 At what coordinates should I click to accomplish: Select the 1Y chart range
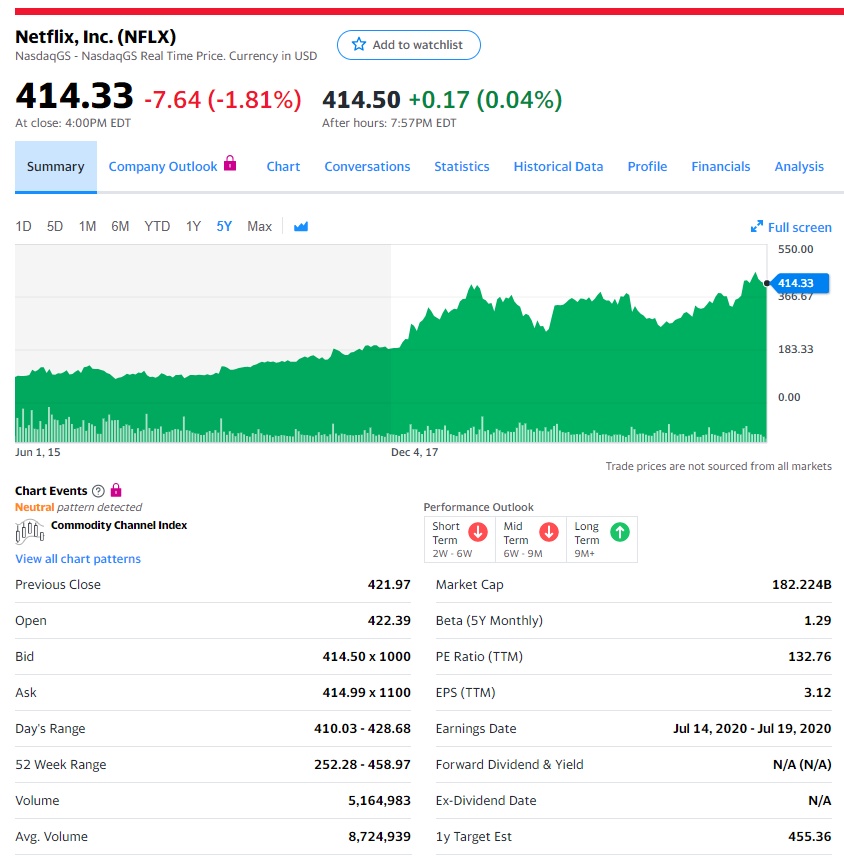tap(193, 226)
